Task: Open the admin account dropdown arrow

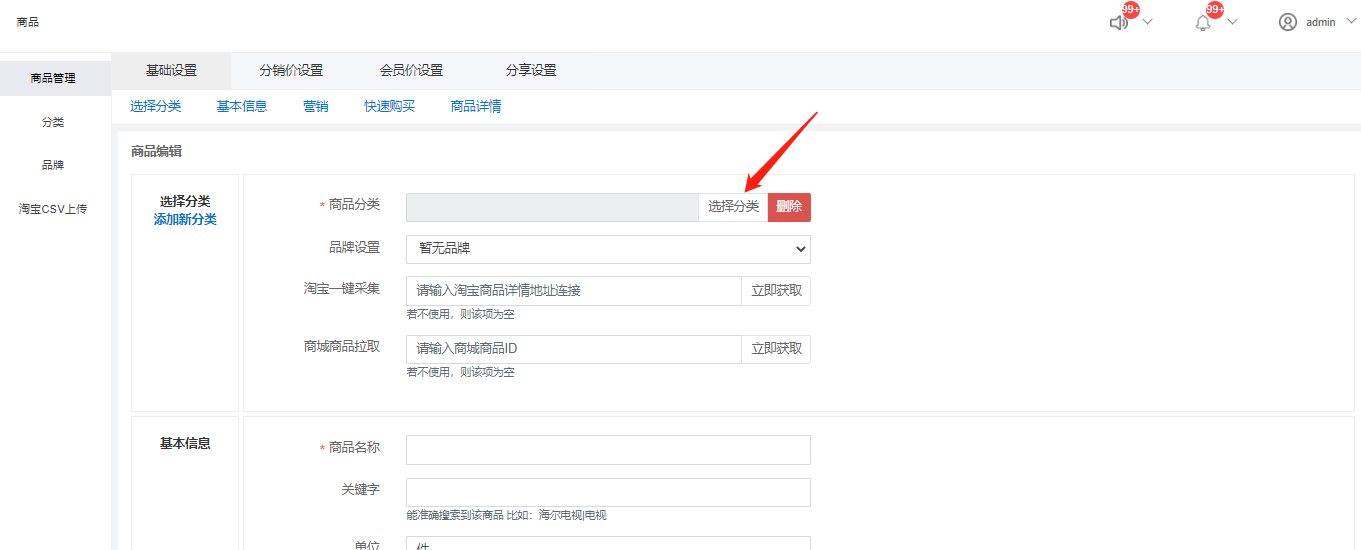Action: (1351, 22)
